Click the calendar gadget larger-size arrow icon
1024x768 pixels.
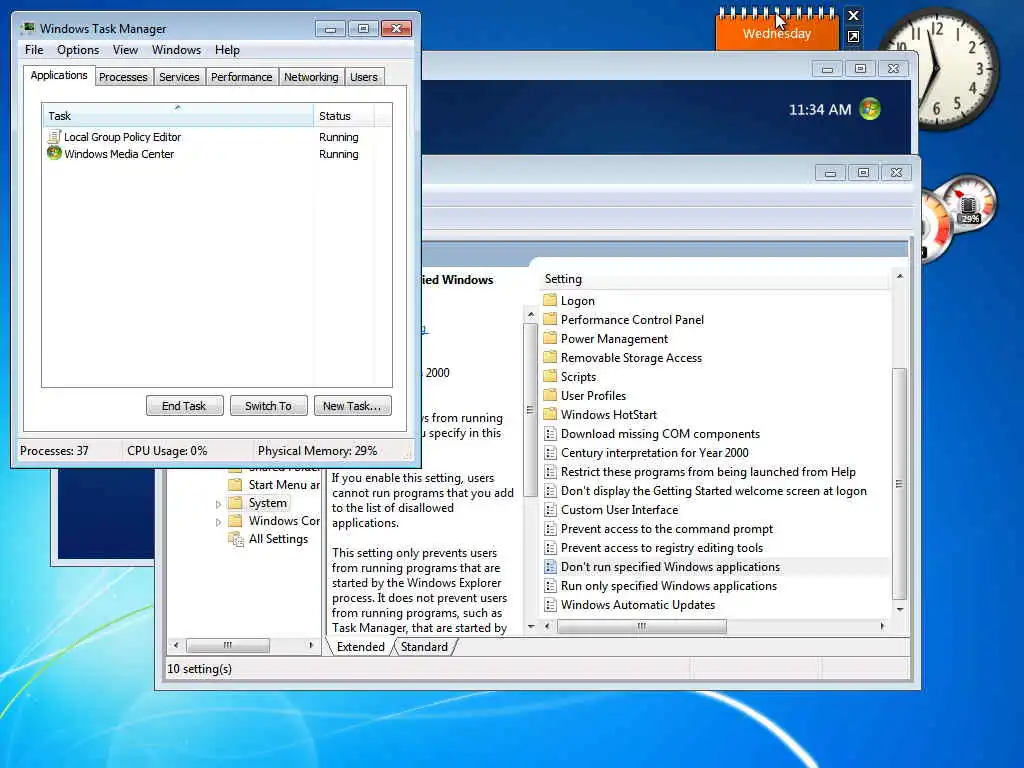click(853, 37)
